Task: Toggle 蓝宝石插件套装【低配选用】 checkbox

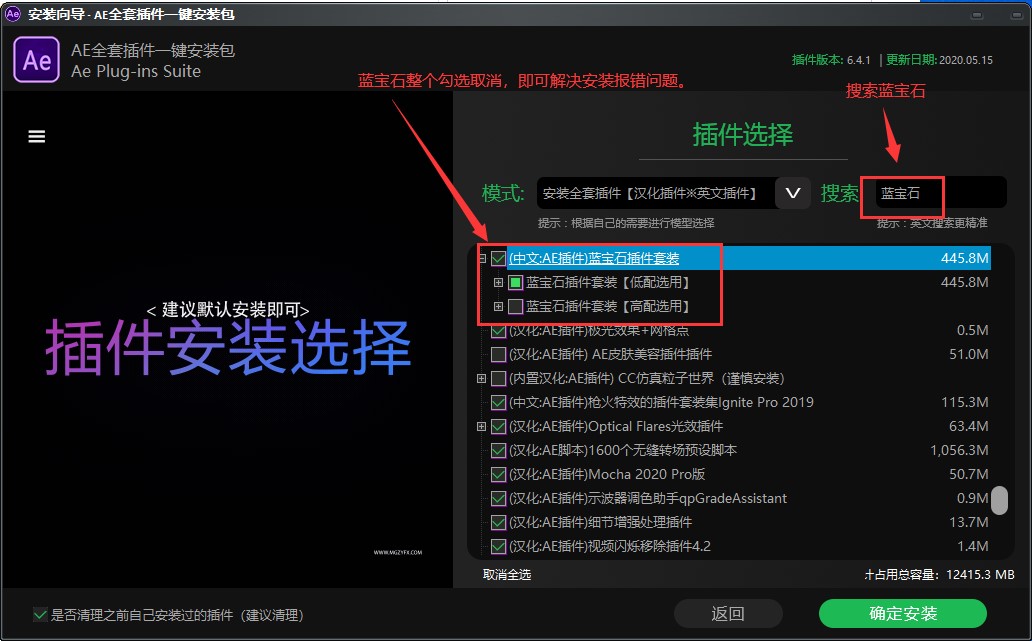Action: (x=515, y=283)
